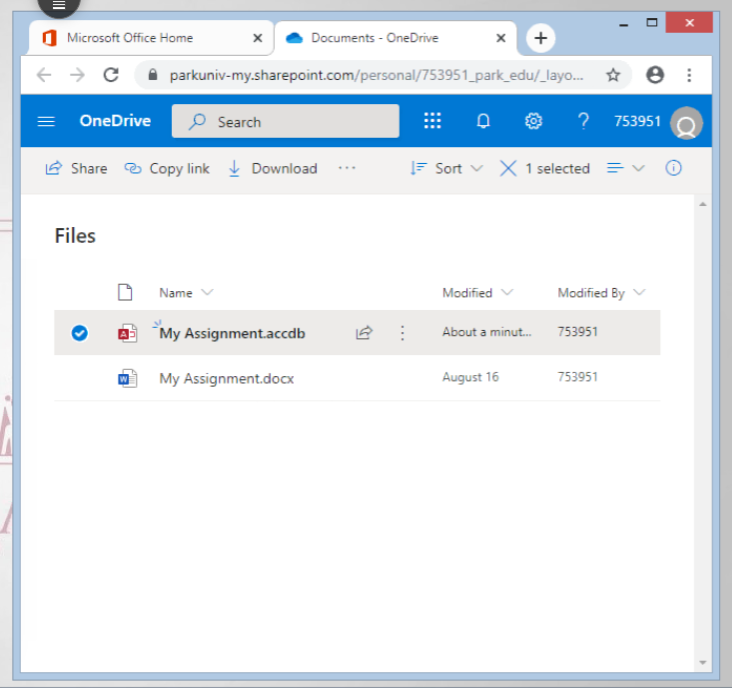This screenshot has width=732, height=688.
Task: Click the round menu button above the window
Action: 59,6
